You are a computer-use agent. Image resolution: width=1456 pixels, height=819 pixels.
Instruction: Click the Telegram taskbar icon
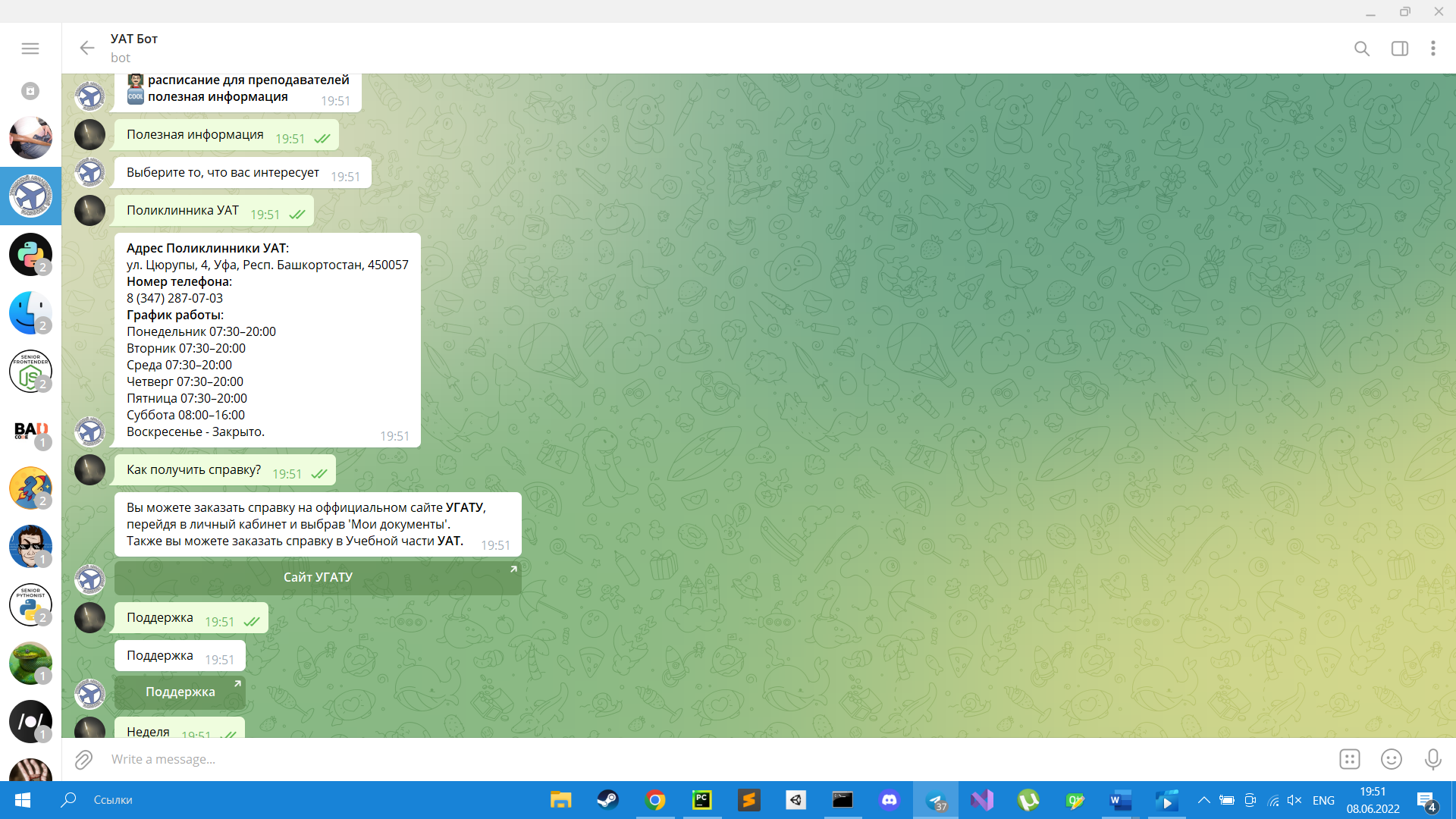click(x=937, y=800)
